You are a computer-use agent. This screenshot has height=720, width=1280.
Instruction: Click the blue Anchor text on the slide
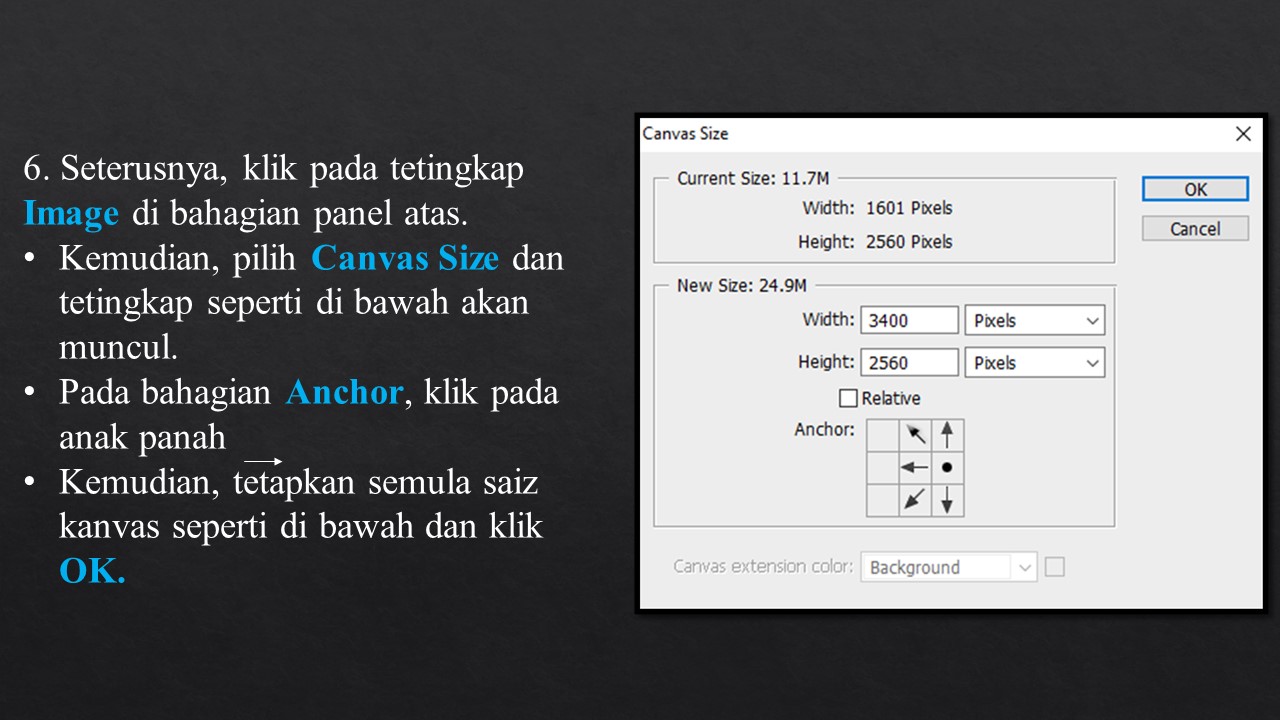click(x=344, y=392)
